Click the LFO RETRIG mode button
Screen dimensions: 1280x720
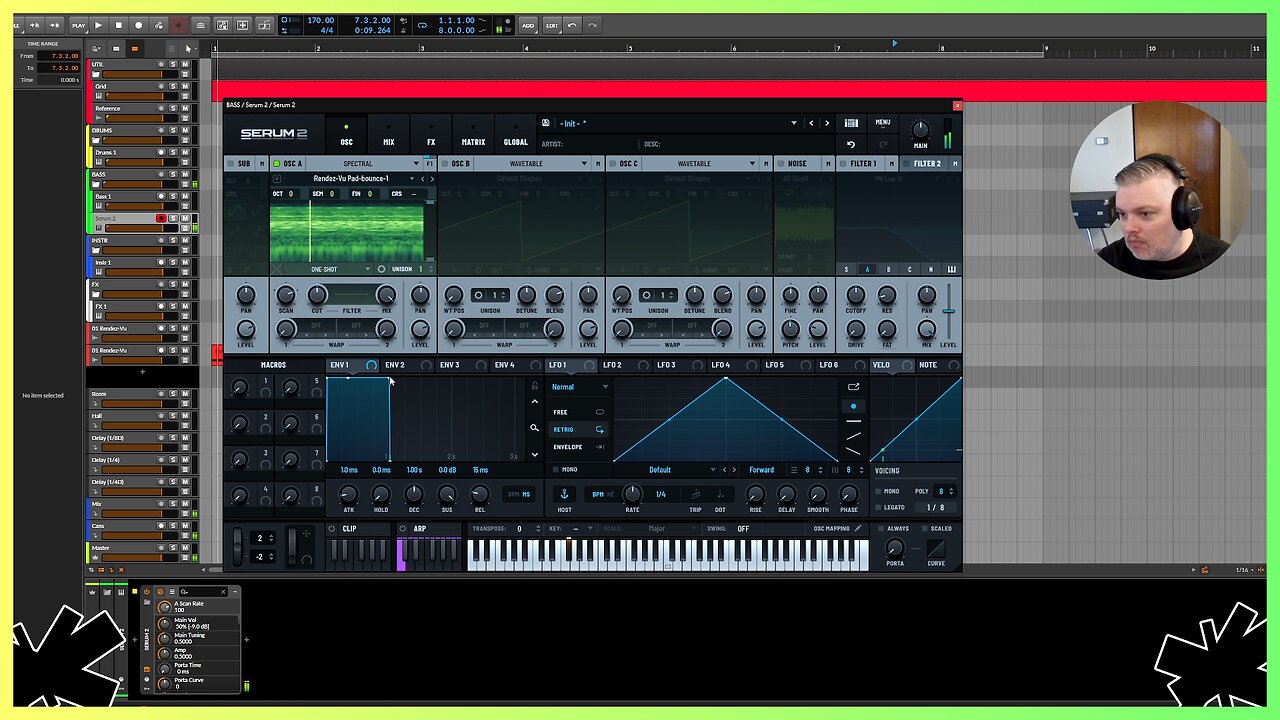coord(579,429)
